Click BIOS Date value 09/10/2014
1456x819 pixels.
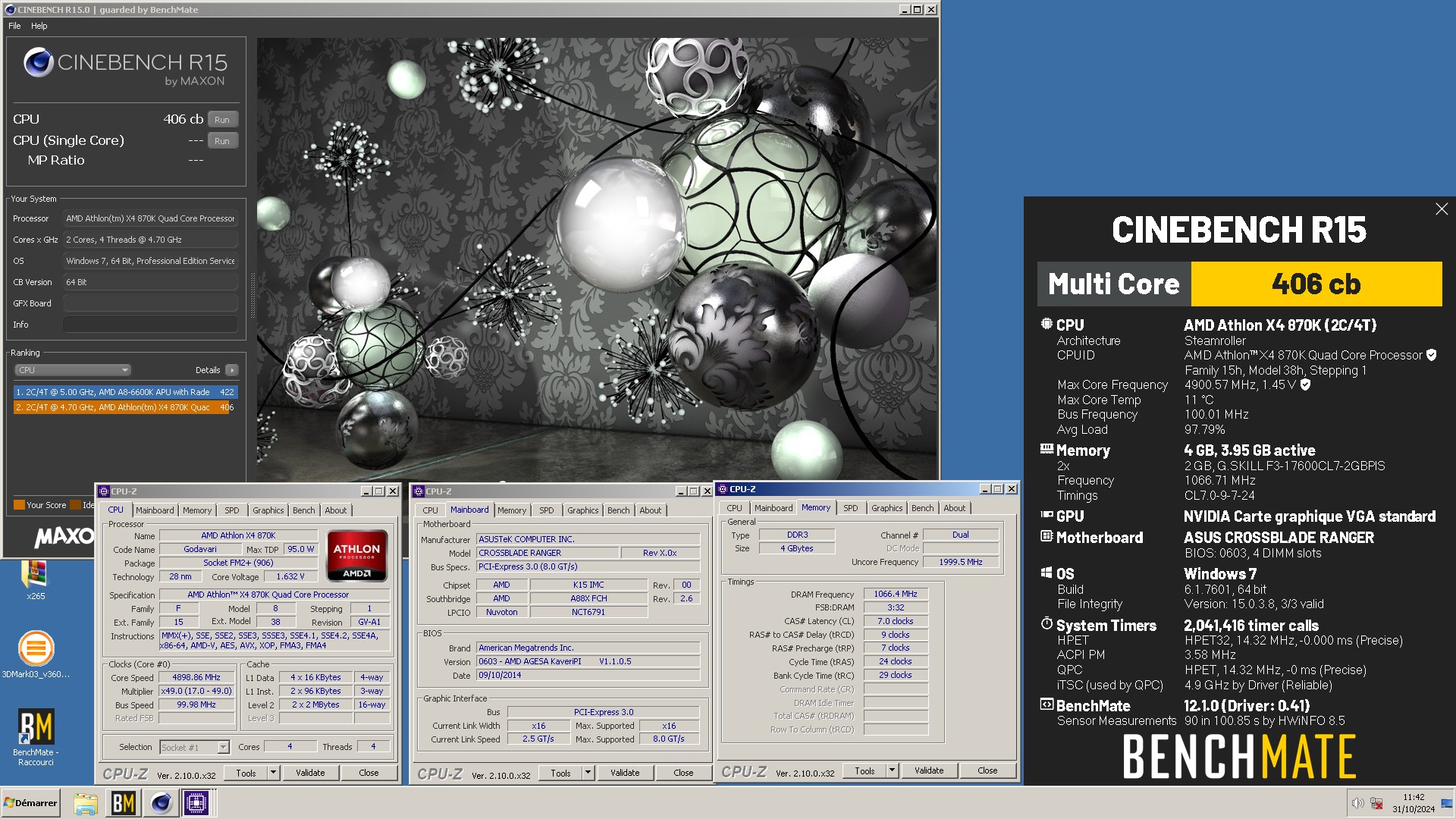[x=588, y=675]
